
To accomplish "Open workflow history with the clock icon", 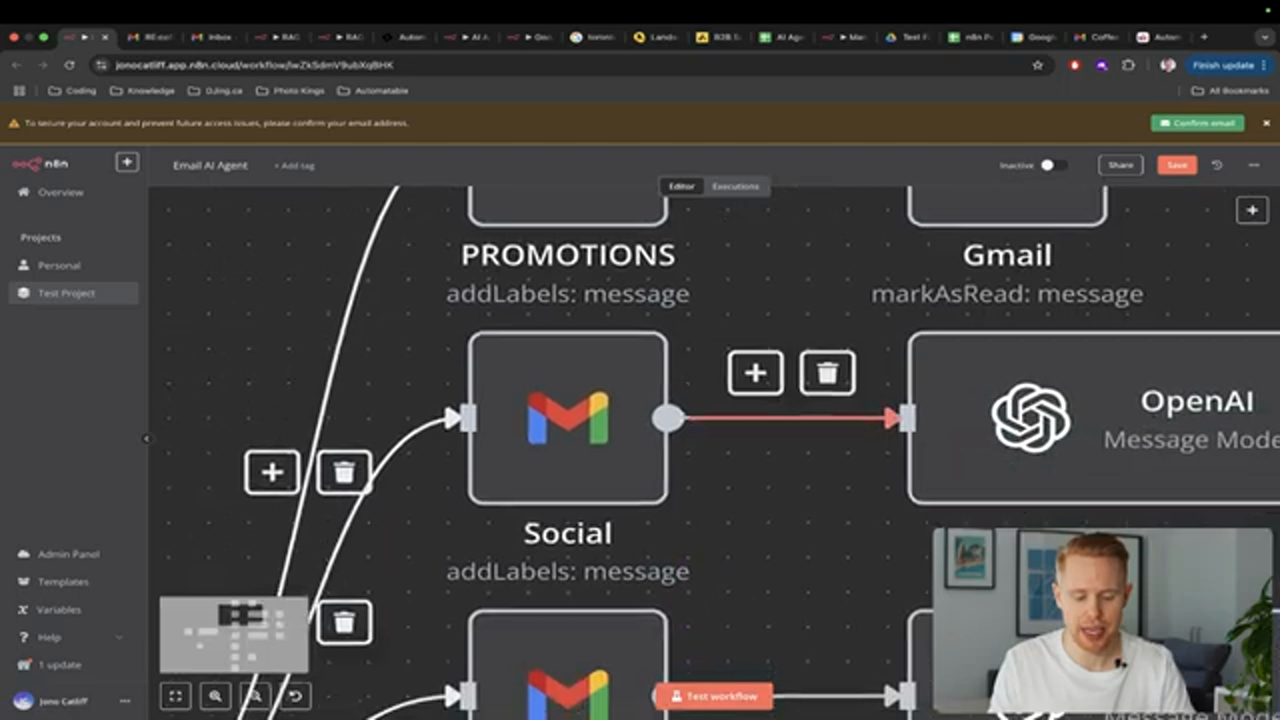I will 1217,165.
